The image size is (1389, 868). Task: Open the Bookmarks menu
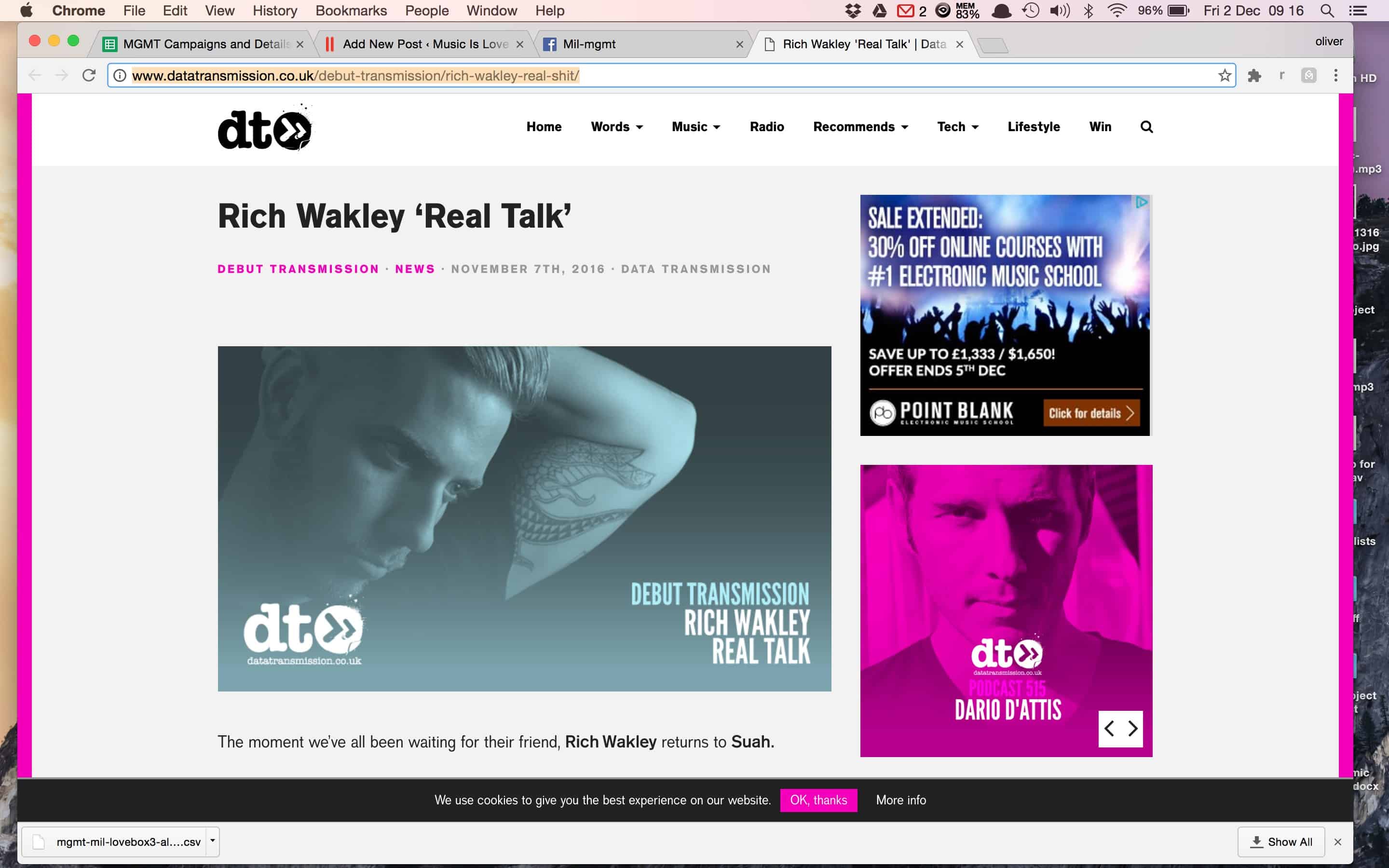pyautogui.click(x=351, y=11)
